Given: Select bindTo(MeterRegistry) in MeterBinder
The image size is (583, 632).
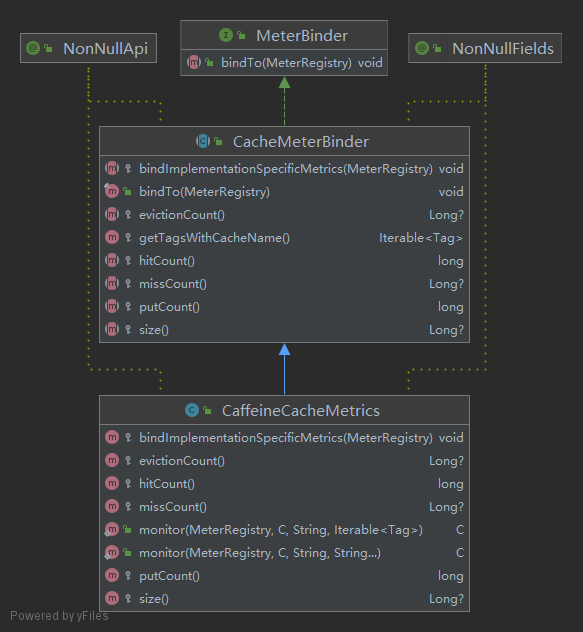Looking at the screenshot, I should point(284,62).
